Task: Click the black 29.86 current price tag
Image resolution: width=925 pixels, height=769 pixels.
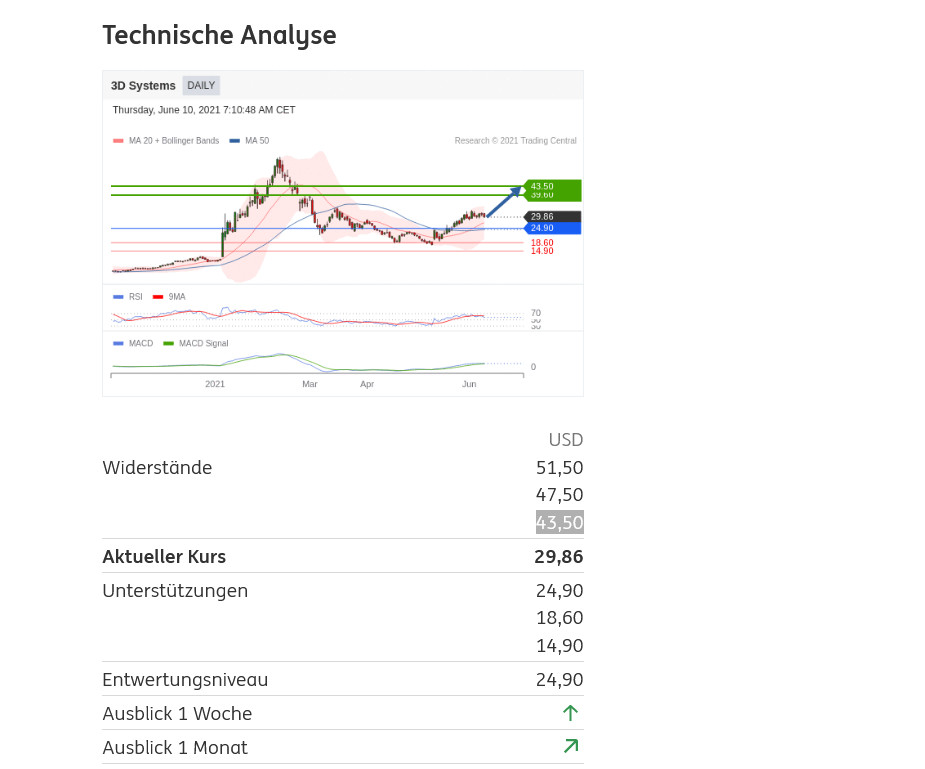Action: pos(551,216)
